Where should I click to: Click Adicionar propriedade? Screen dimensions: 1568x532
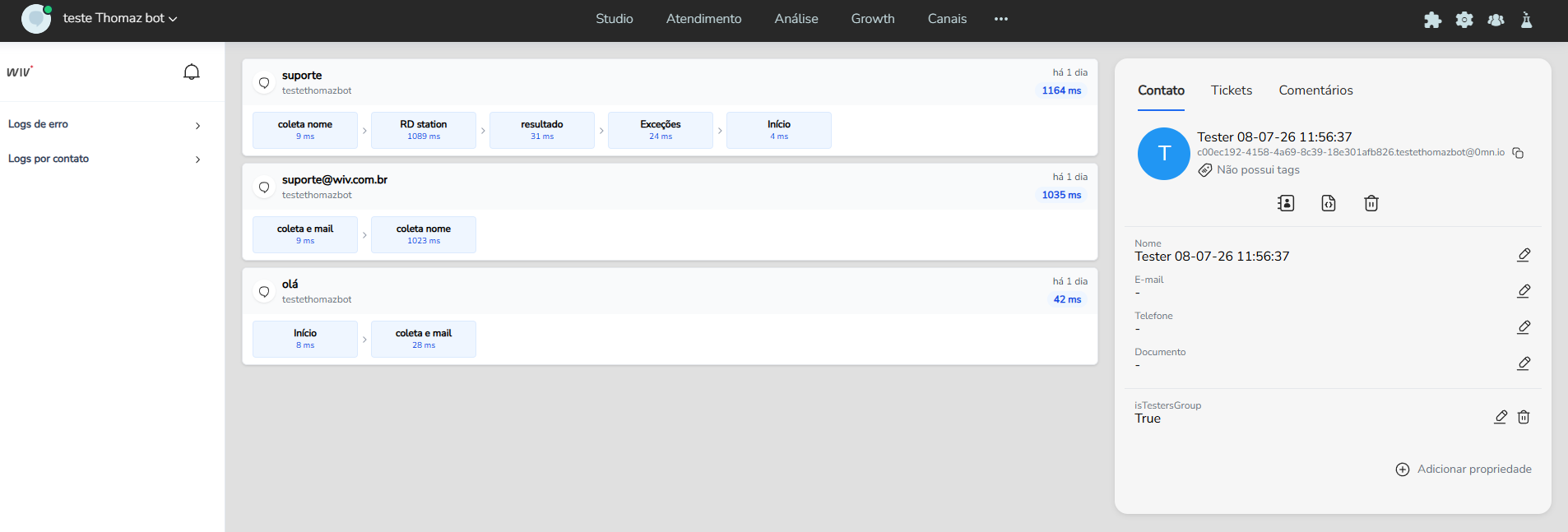1464,470
